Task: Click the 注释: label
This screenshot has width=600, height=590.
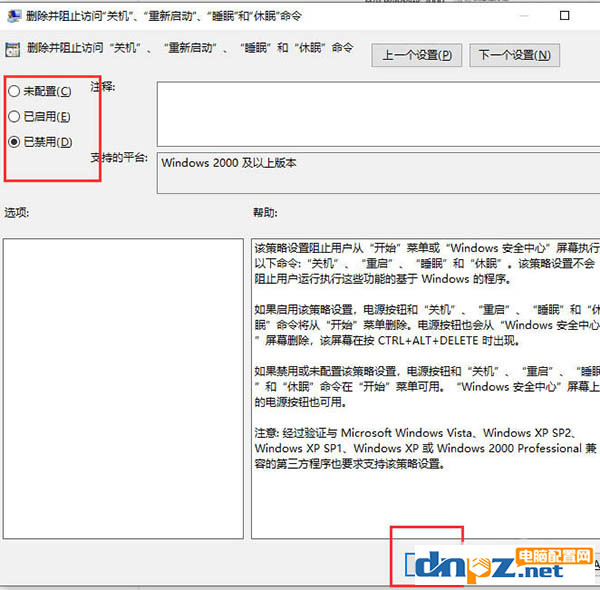Action: pyautogui.click(x=103, y=86)
